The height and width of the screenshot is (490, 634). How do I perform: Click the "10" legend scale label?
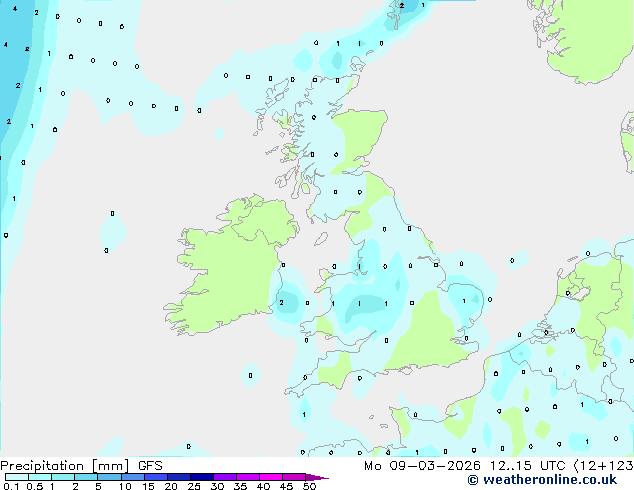point(125,486)
